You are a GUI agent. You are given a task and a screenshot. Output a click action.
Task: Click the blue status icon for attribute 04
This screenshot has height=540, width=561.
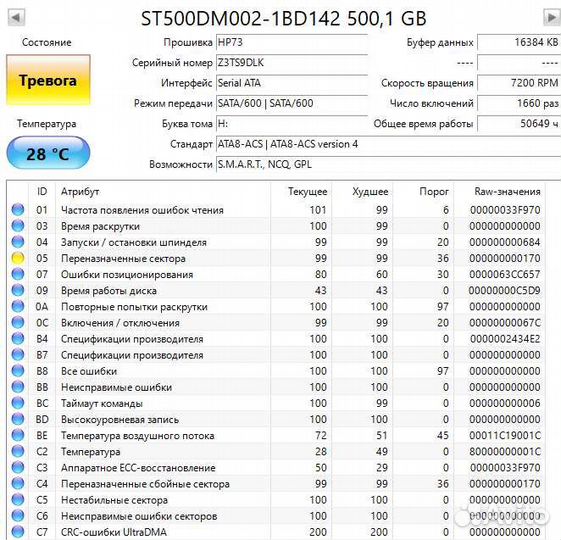point(18,242)
